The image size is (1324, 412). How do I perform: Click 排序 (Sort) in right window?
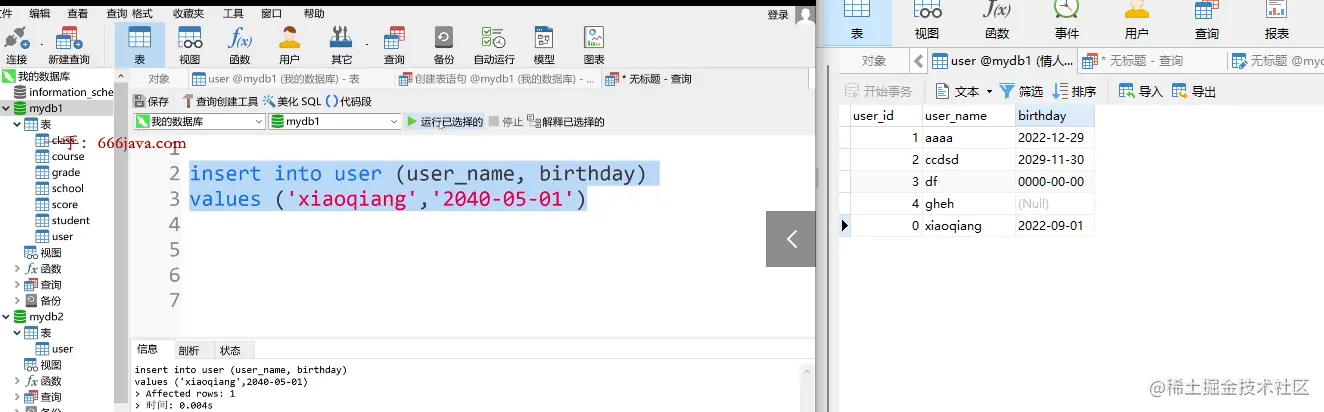(x=1074, y=91)
